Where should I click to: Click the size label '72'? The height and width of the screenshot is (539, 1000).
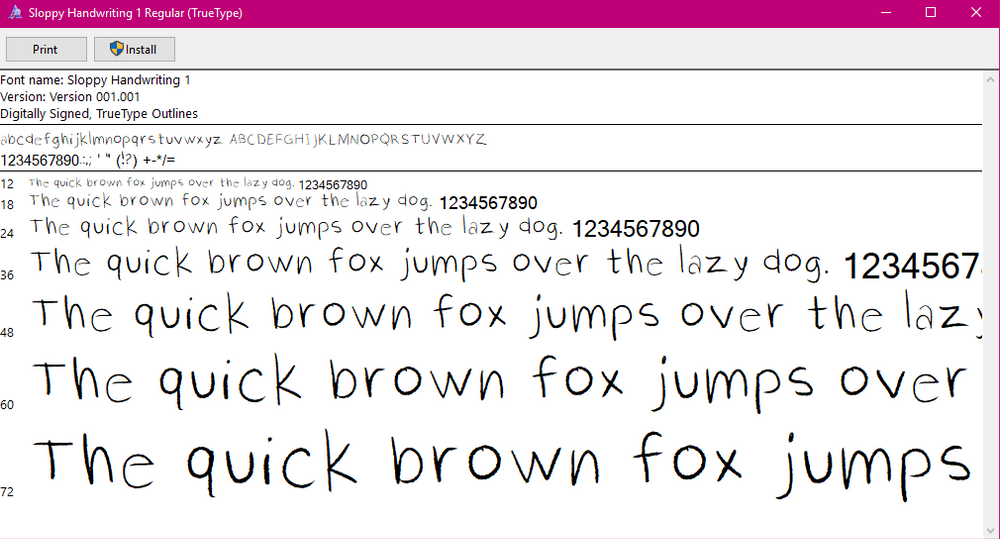point(7,492)
